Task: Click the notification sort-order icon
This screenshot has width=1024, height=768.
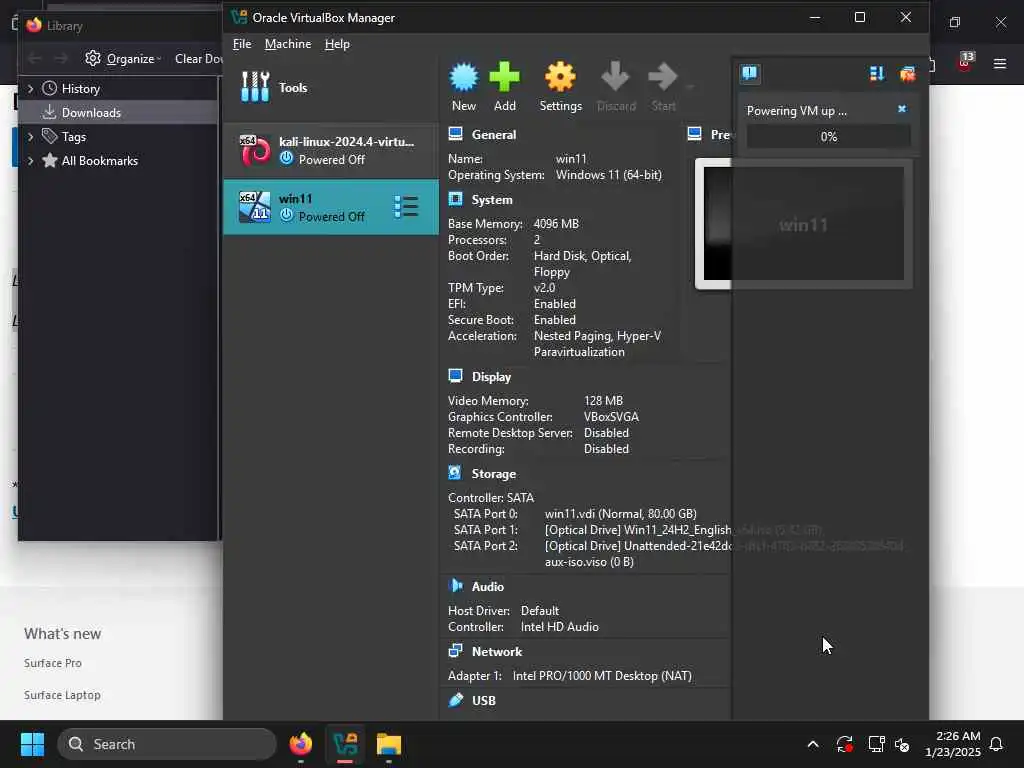Action: (x=876, y=74)
